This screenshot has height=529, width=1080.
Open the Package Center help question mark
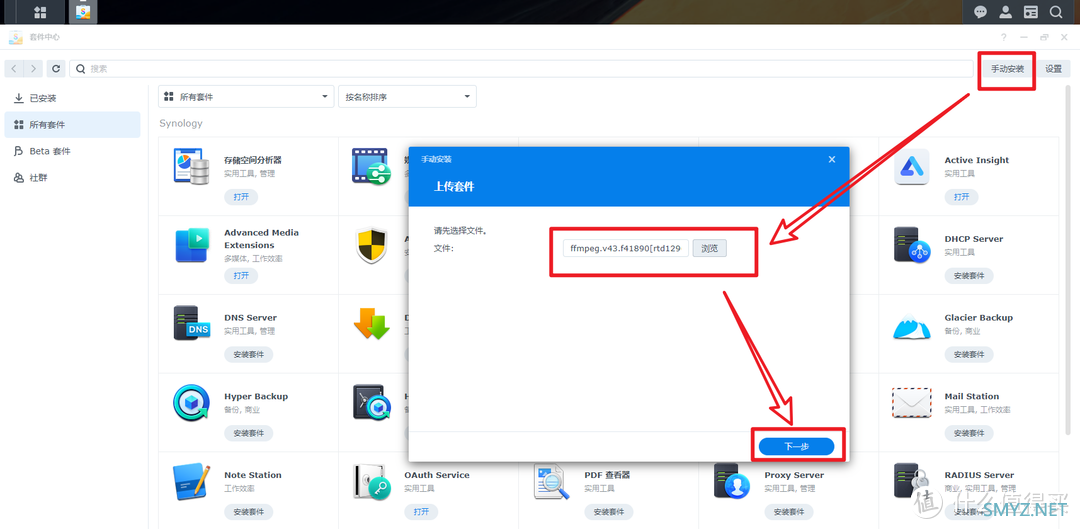tap(1003, 37)
